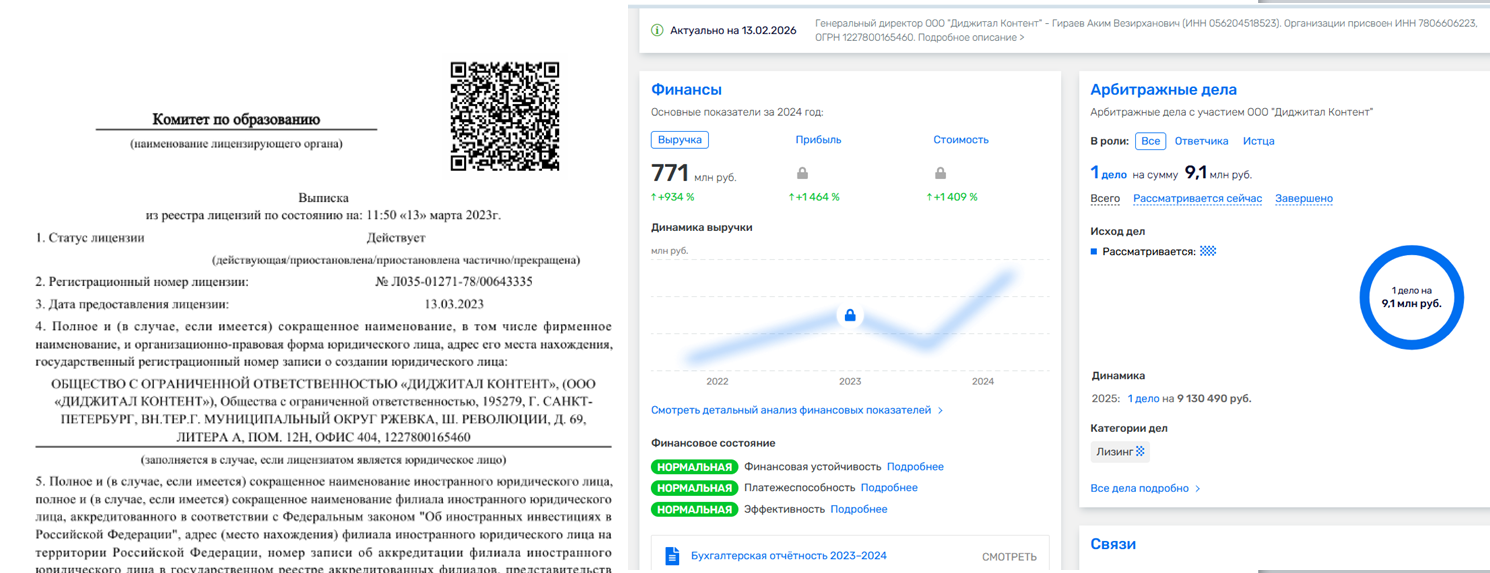Image resolution: width=1490 pixels, height=573 pixels.
Task: Show Завершено cases
Action: pyautogui.click(x=1304, y=198)
